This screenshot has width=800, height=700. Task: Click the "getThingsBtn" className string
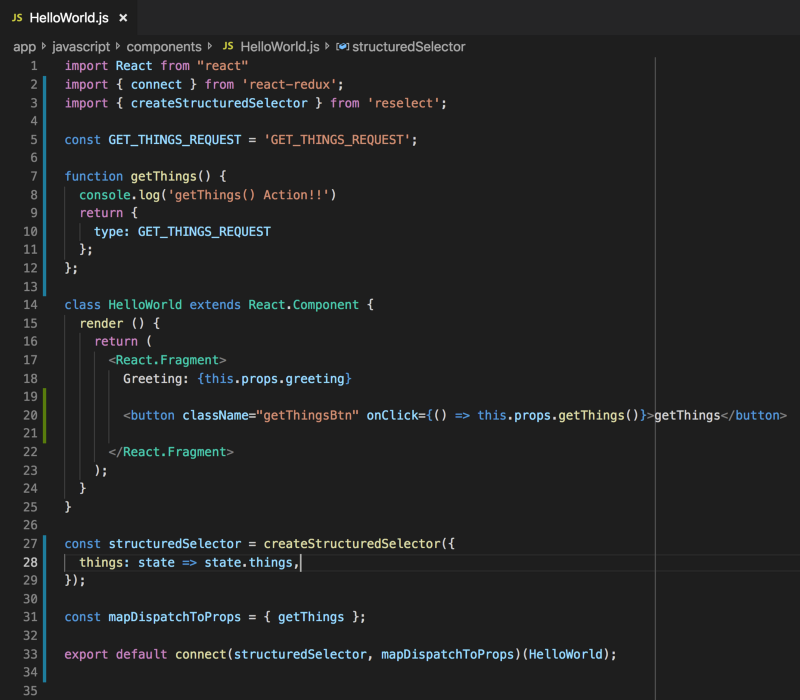tap(307, 415)
